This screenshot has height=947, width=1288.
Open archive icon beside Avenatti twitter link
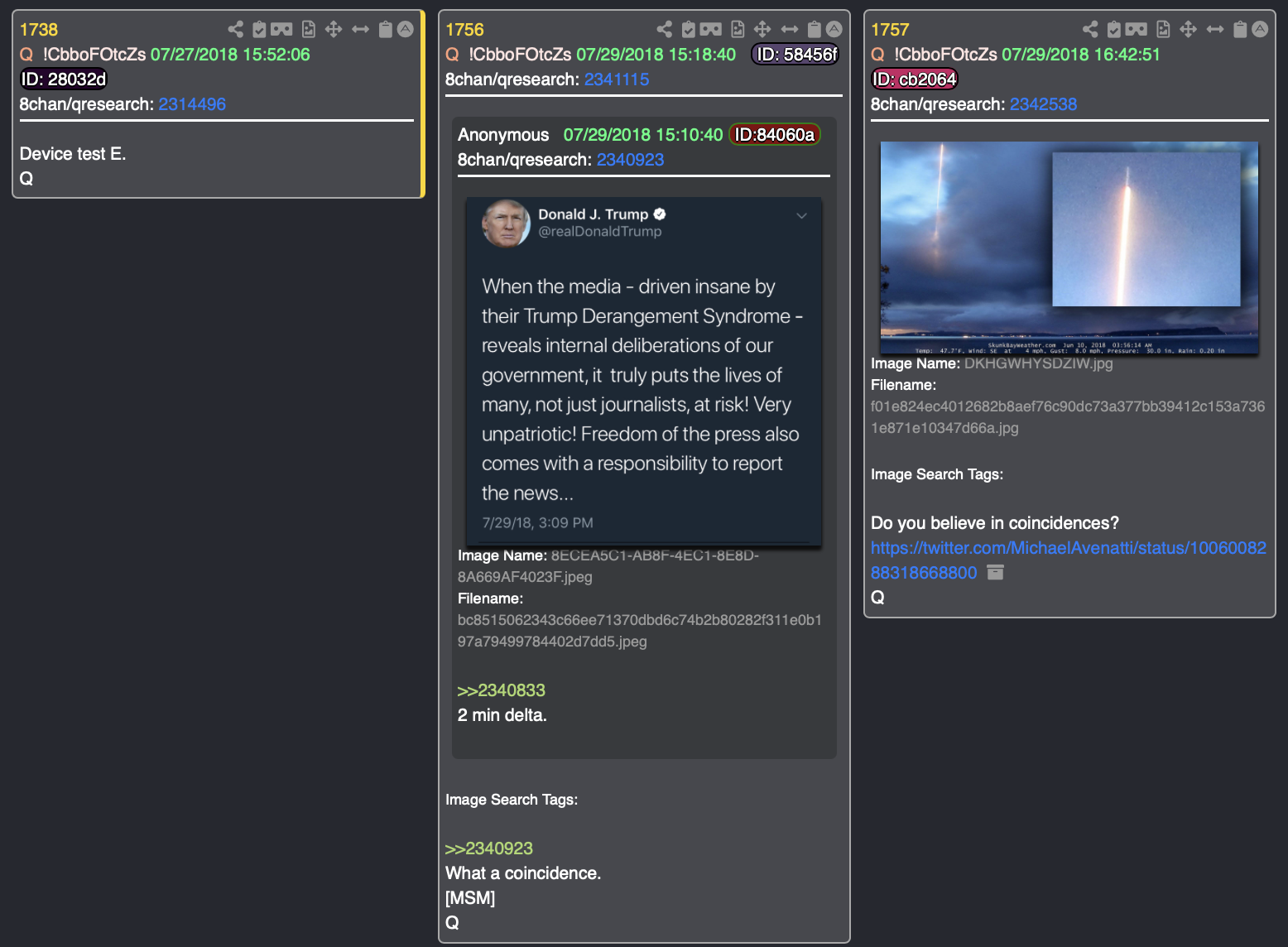click(x=996, y=572)
